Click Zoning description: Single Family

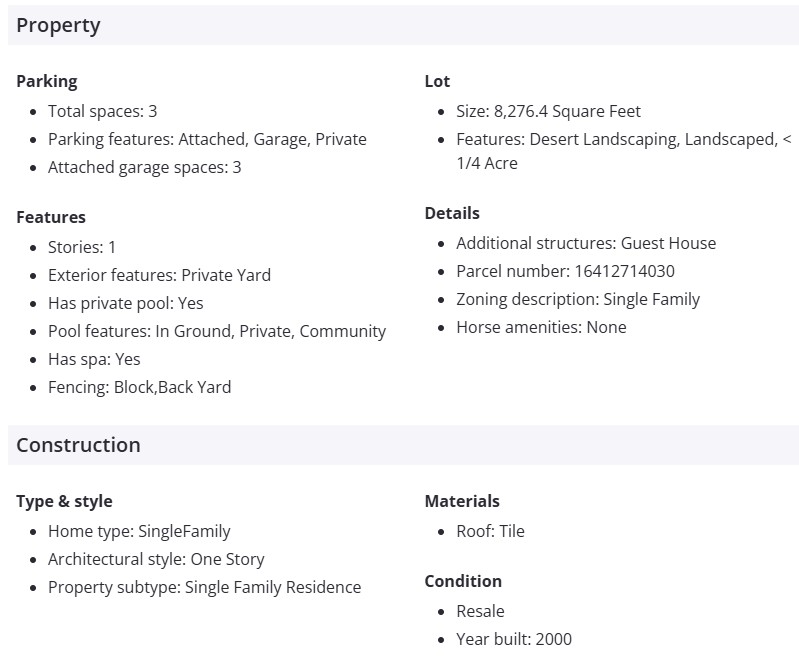pyautogui.click(x=578, y=299)
